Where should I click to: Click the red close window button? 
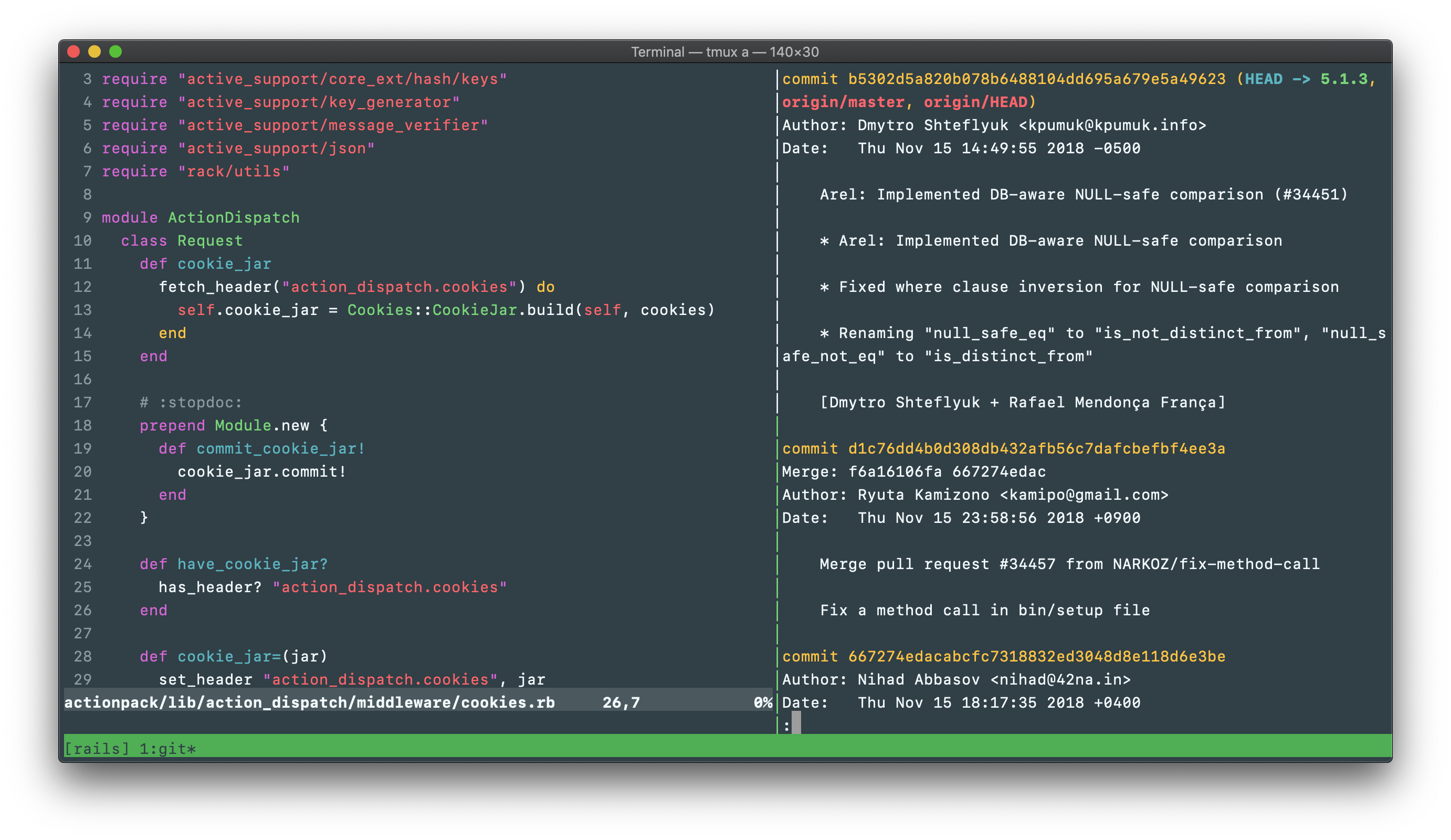pos(73,52)
